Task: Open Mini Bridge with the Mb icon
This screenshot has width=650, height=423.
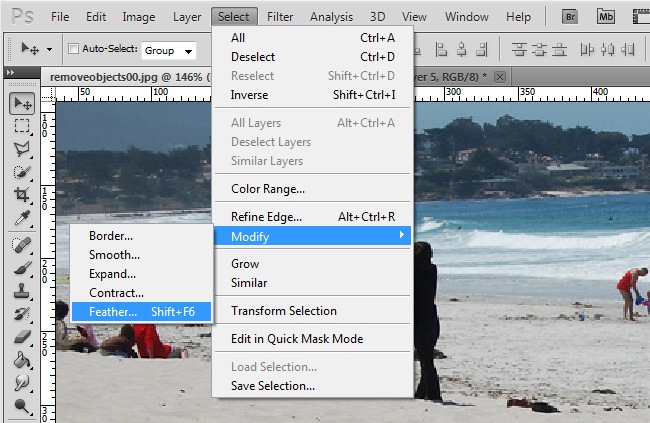Action: 606,16
